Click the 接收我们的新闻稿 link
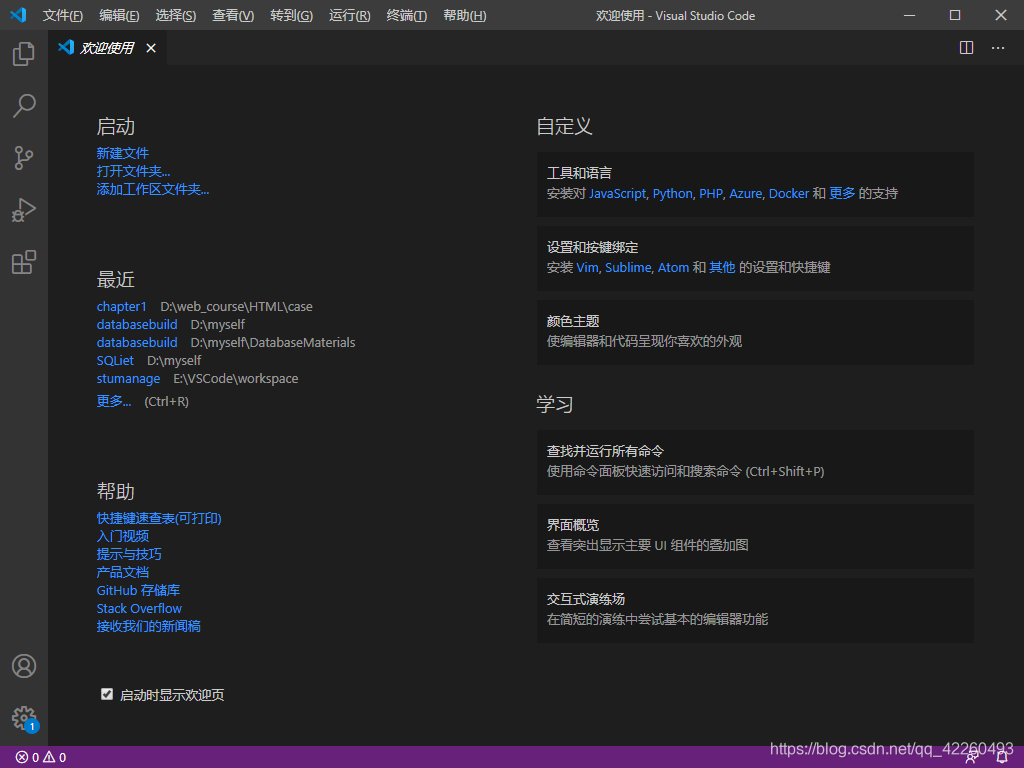1024x768 pixels. click(148, 626)
